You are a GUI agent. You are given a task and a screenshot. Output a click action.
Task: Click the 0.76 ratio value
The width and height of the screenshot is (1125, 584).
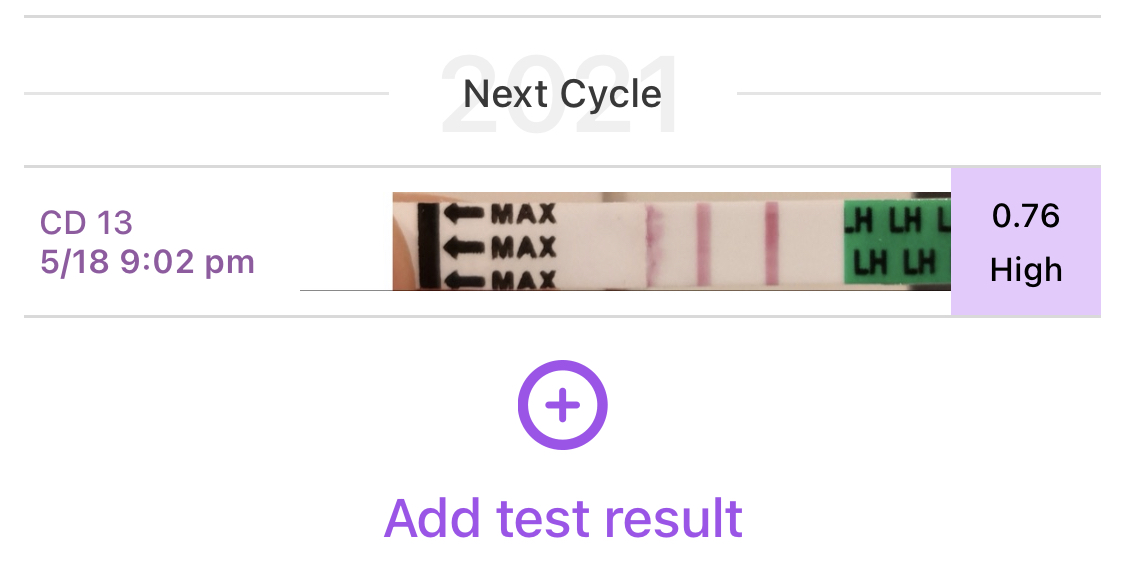tap(1025, 216)
